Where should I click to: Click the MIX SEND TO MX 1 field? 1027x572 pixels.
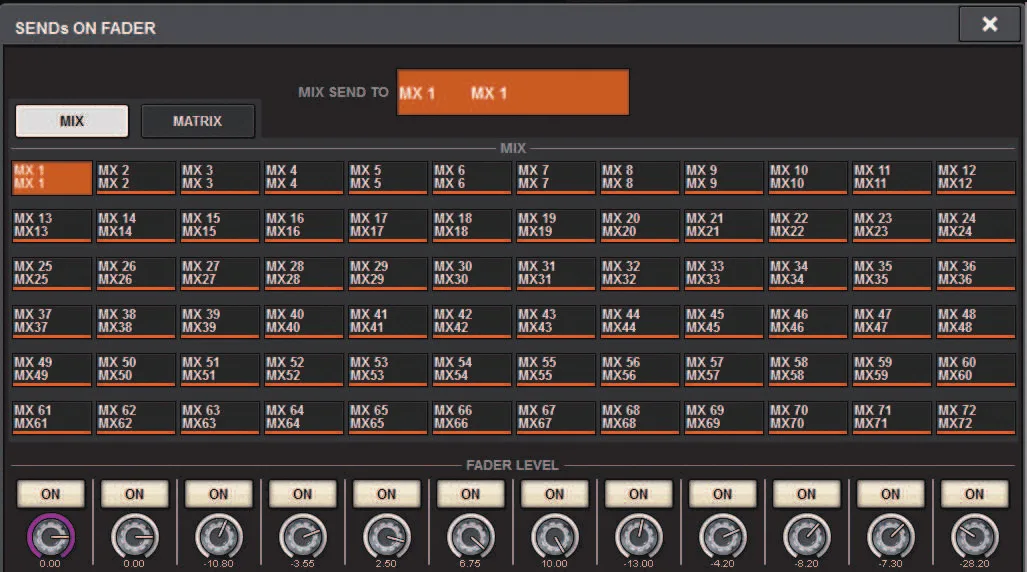[513, 92]
